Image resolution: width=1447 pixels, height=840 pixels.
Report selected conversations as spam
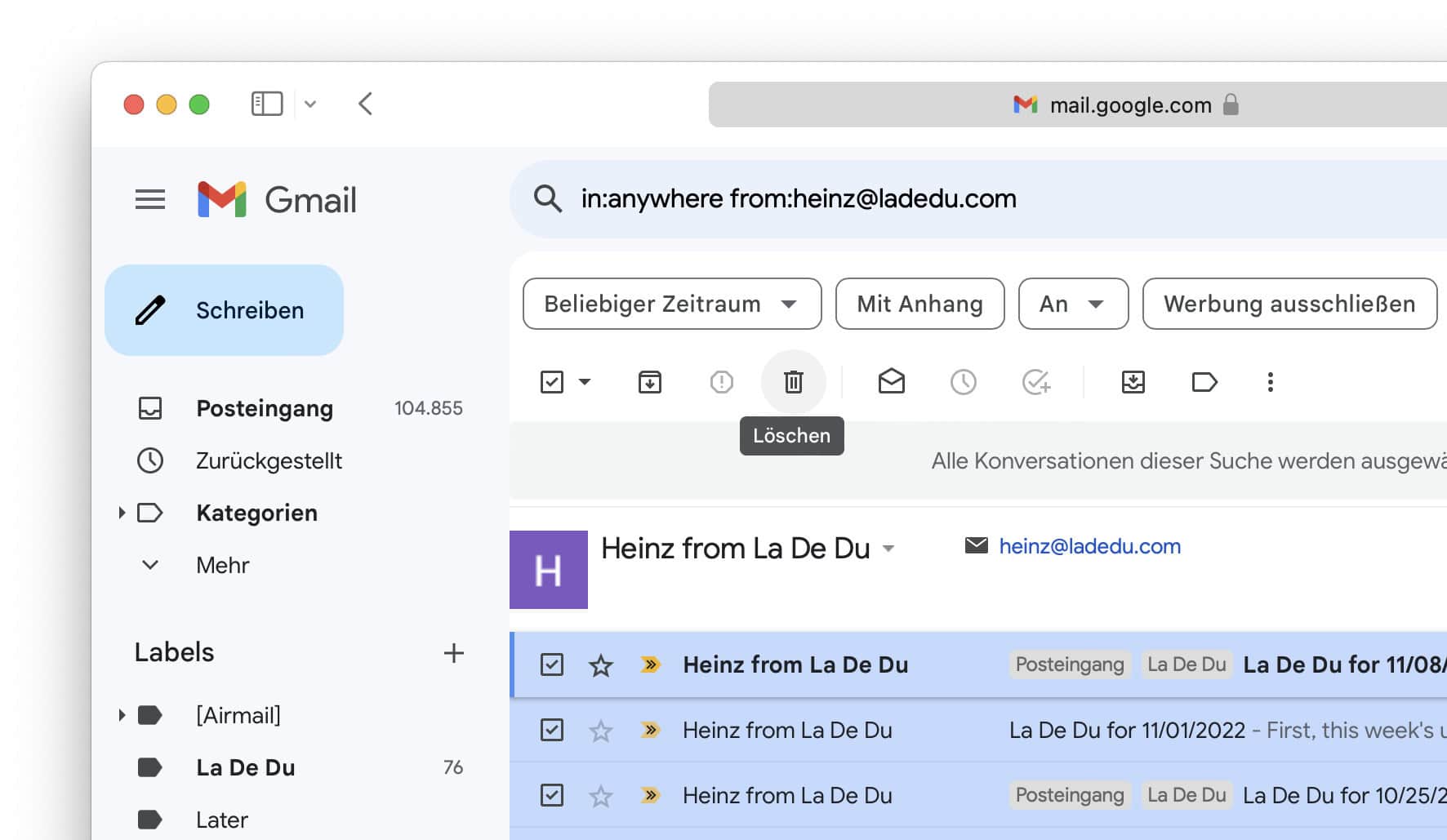click(x=722, y=382)
